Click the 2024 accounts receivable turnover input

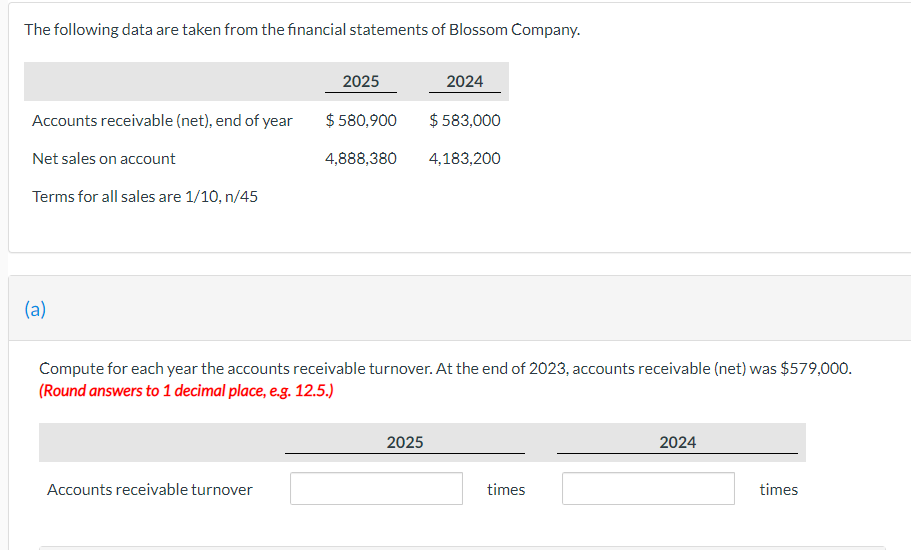[x=648, y=489]
